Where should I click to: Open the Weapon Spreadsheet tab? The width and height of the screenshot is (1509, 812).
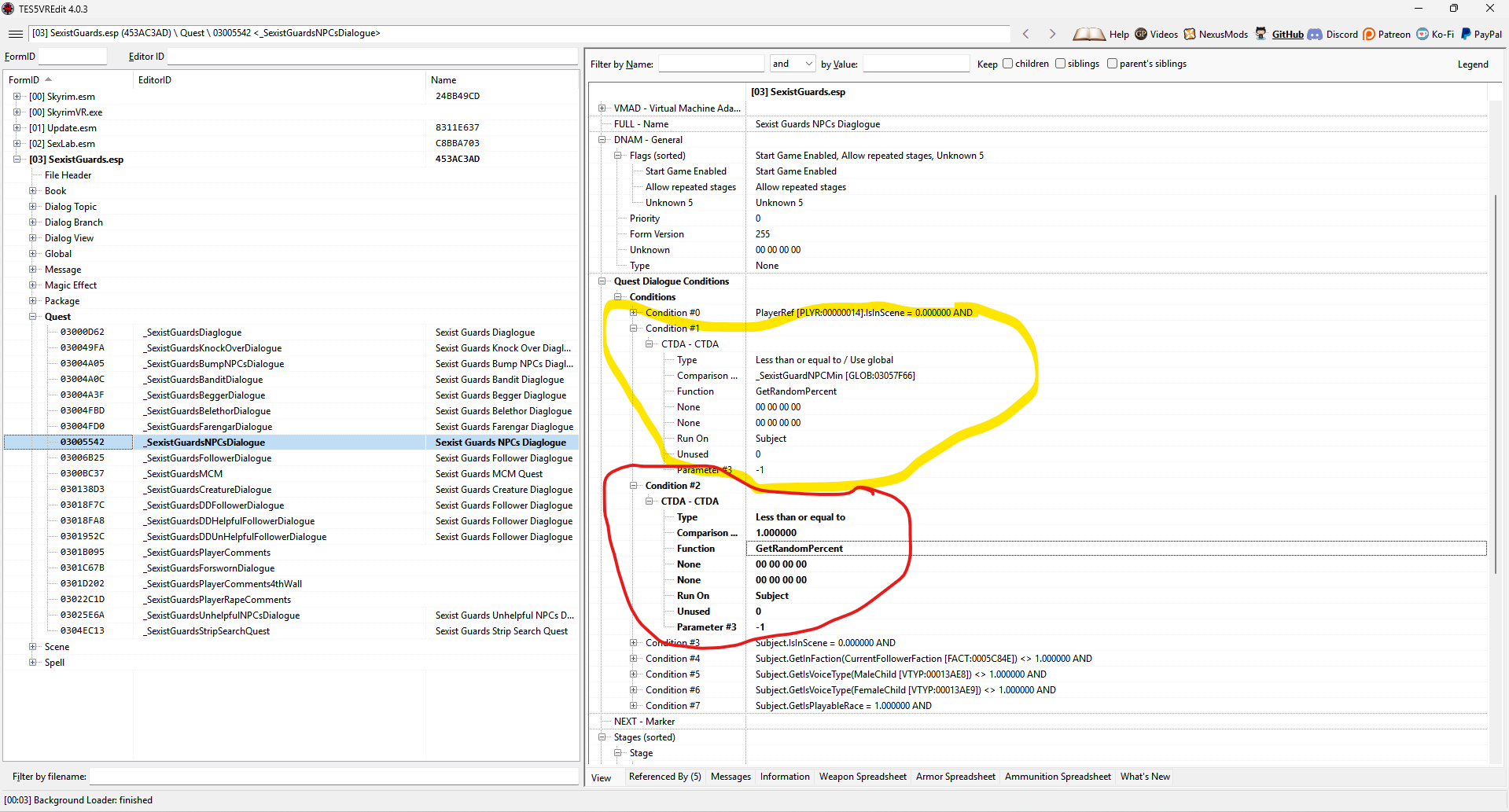click(x=863, y=777)
